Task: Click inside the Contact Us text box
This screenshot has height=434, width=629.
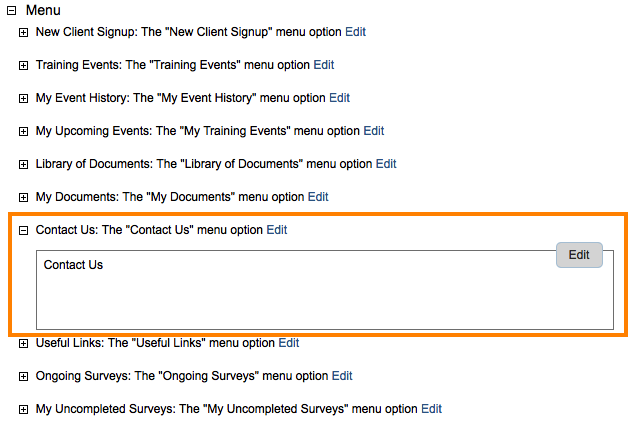Action: click(x=300, y=295)
